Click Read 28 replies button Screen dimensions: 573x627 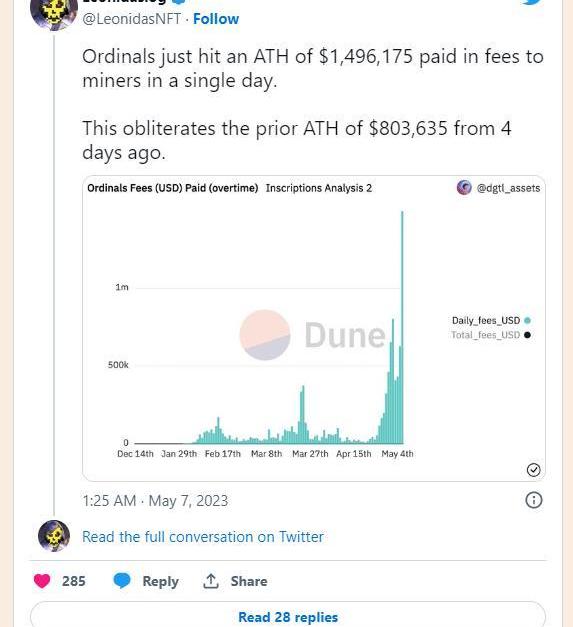[x=288, y=616]
